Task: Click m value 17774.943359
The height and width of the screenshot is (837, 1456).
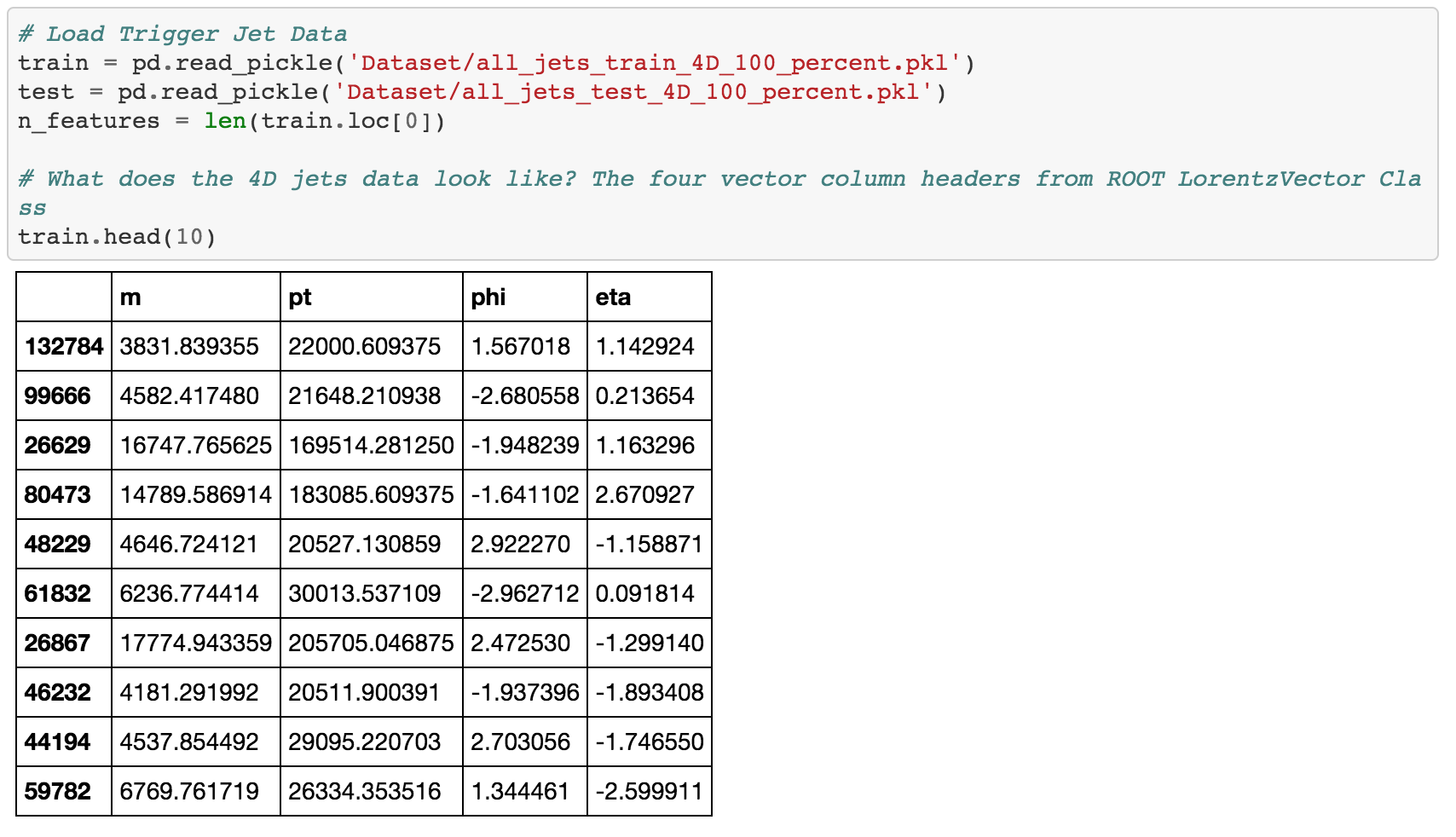Action: (196, 643)
